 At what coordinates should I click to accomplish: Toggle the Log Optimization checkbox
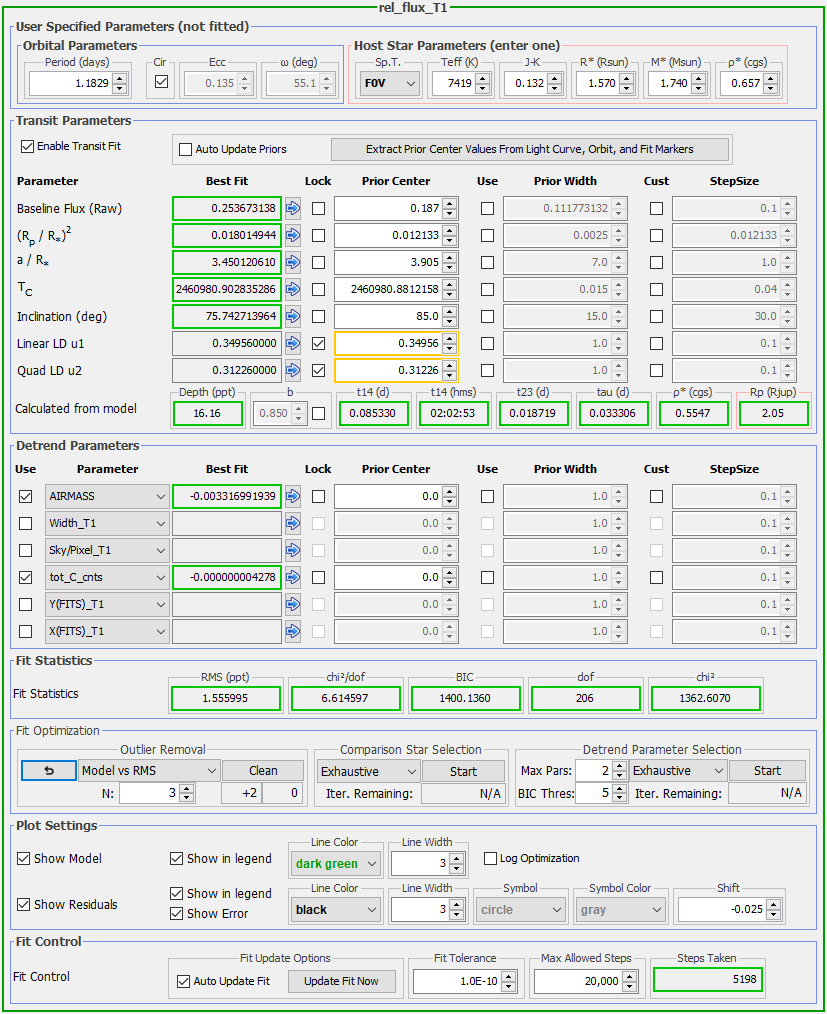[x=491, y=858]
